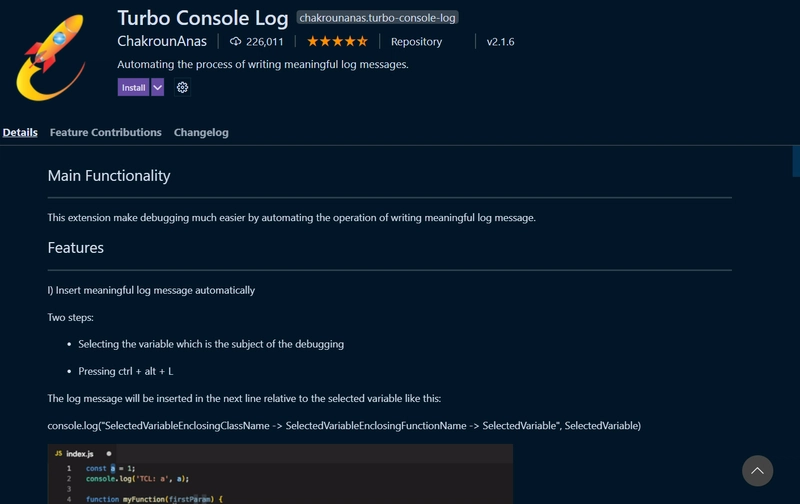This screenshot has width=800, height=504.
Task: Click the console.log example syntax line
Action: point(344,425)
